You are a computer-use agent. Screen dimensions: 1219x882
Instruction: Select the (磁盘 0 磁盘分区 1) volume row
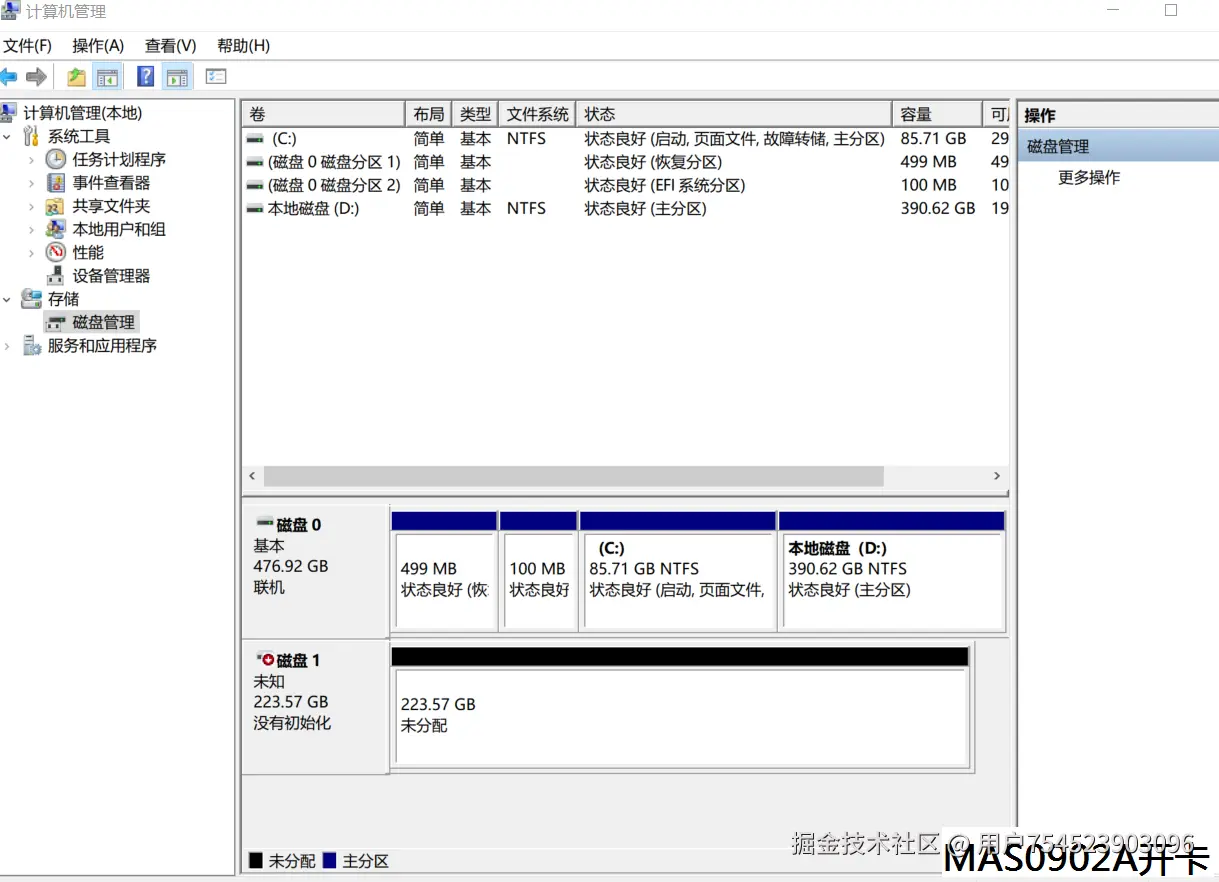tap(627, 162)
